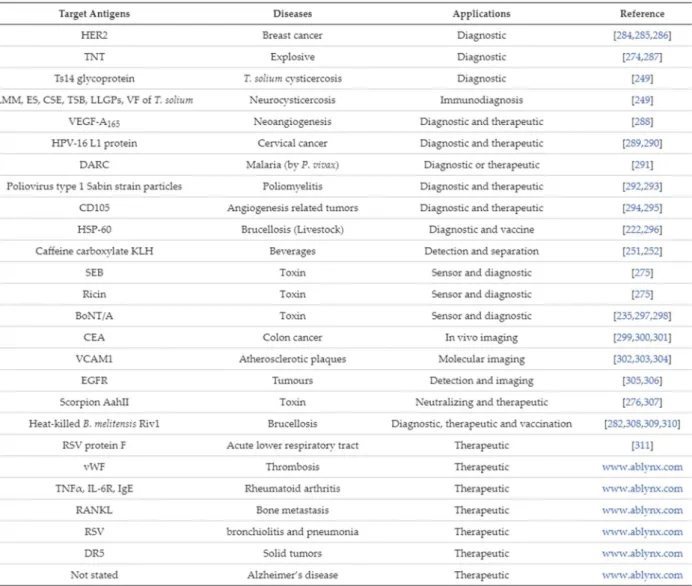
Task: Click the Caffeine carboxylate KLH cell
Action: click(94, 252)
